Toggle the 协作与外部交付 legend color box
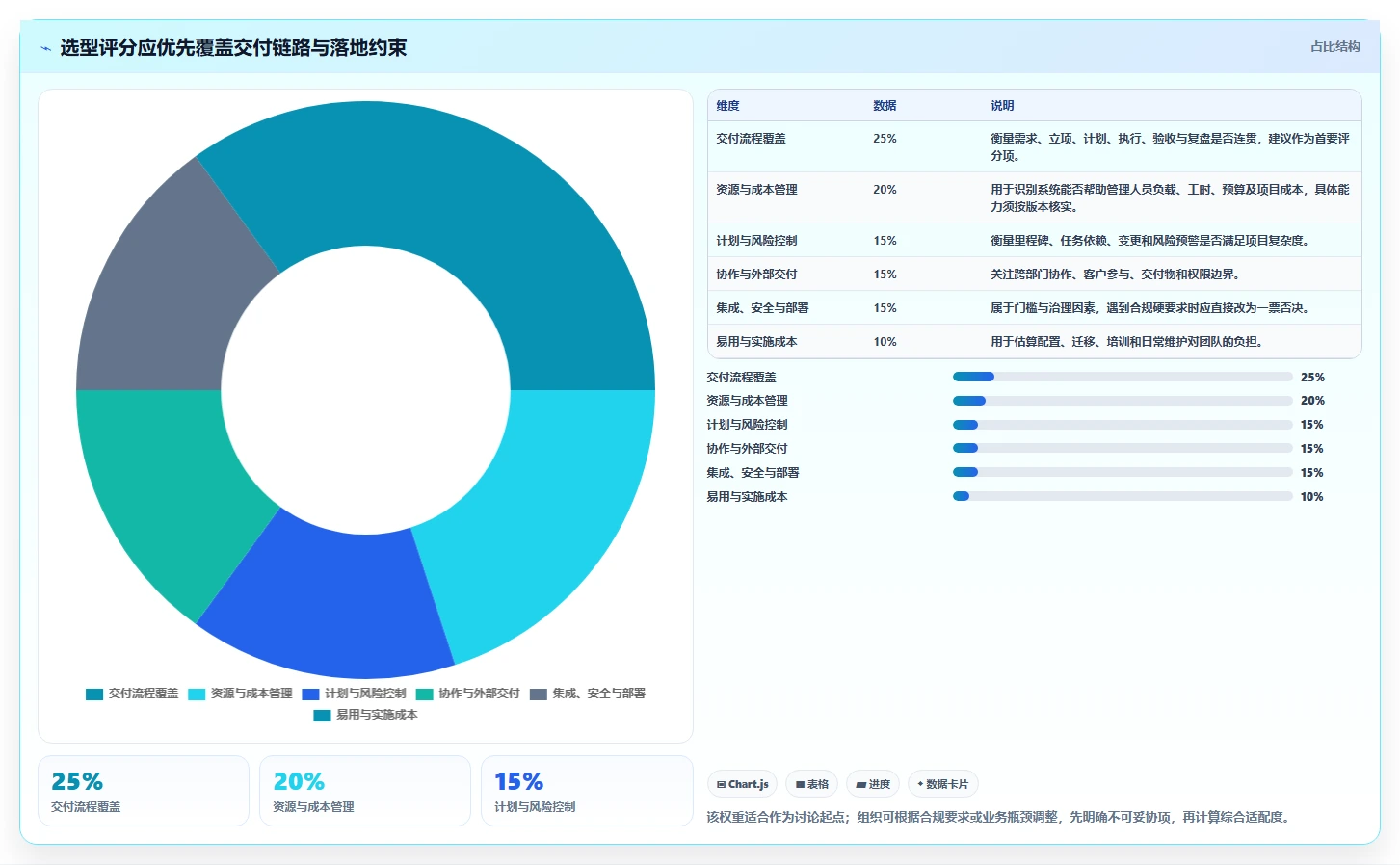The width and height of the screenshot is (1400, 865). coord(424,694)
